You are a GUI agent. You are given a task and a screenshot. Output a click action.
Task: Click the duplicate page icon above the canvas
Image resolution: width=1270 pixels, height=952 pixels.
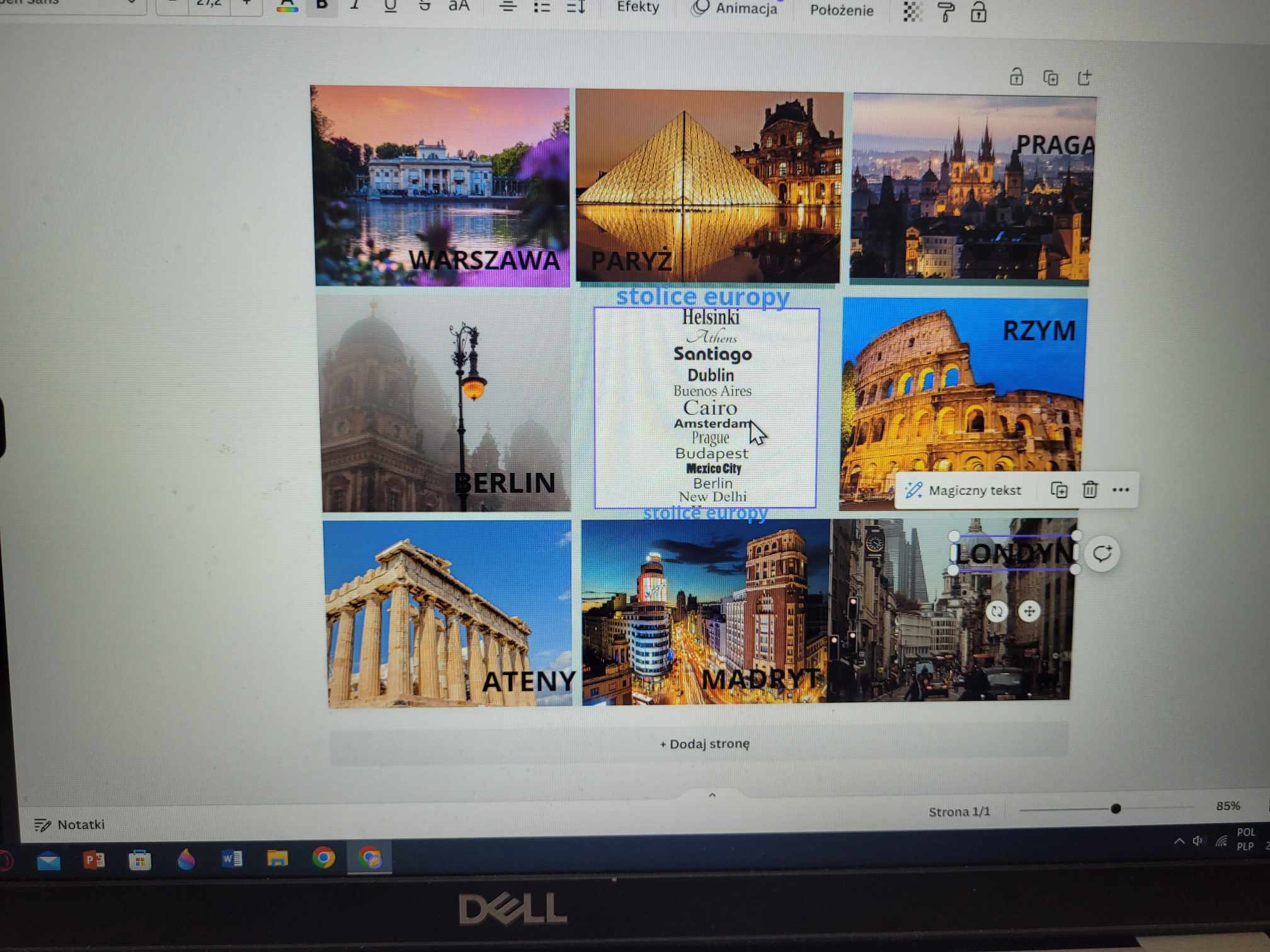(x=1050, y=78)
